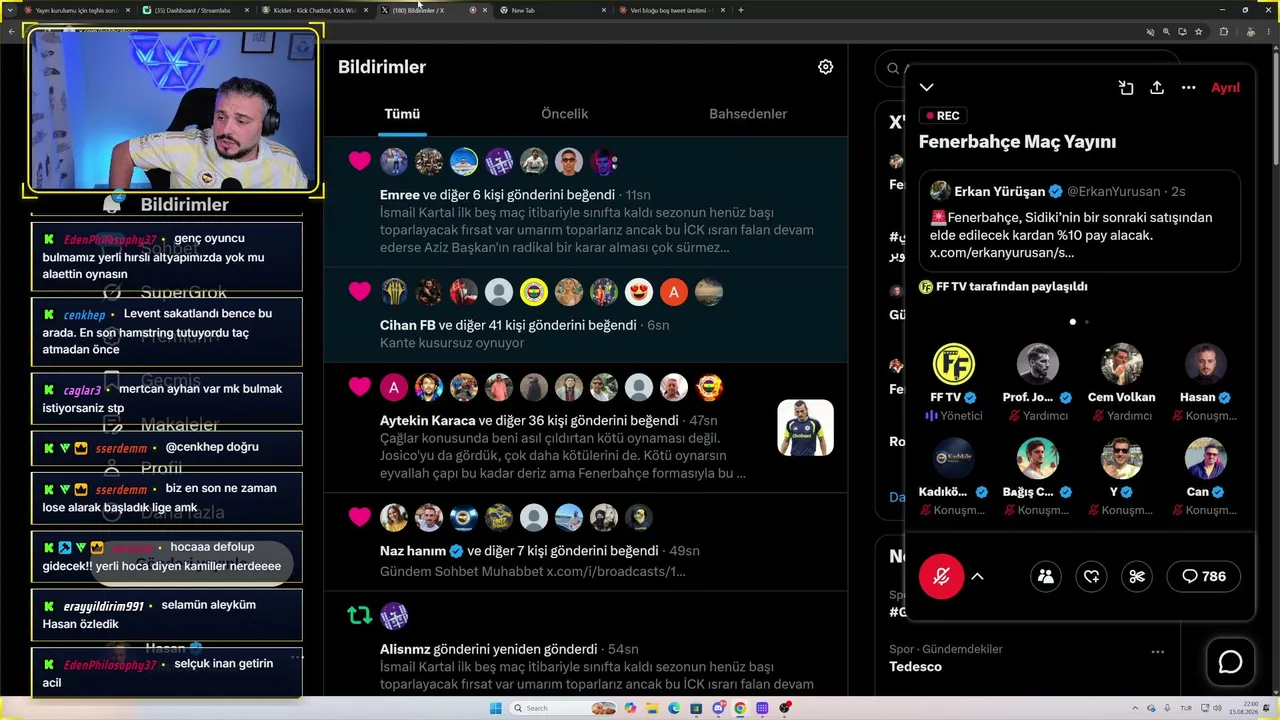Screen dimensions: 1280x720
Task: Leave the Space with Ayrıl
Action: (x=1225, y=88)
